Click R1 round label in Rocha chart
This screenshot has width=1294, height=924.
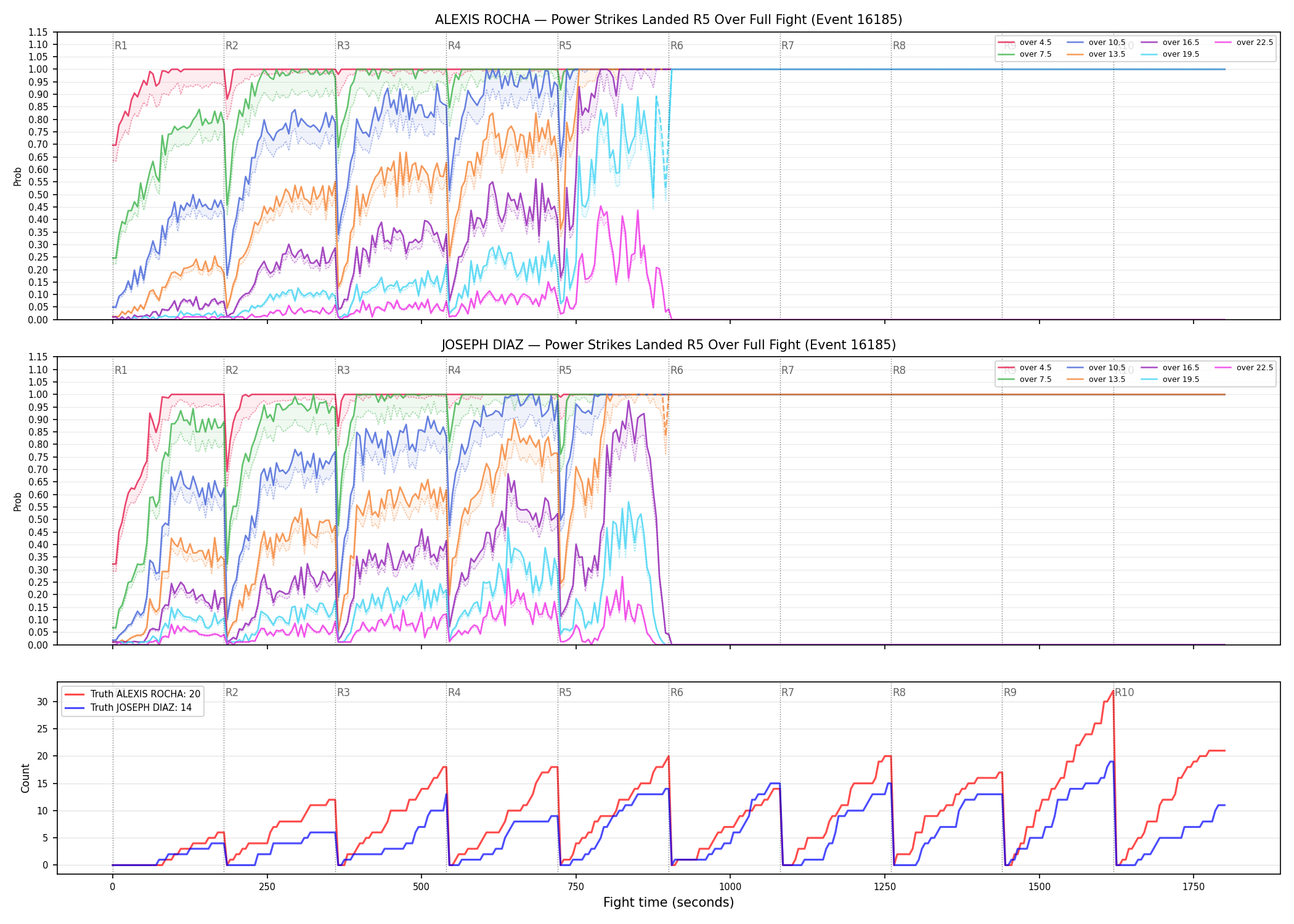[121, 46]
